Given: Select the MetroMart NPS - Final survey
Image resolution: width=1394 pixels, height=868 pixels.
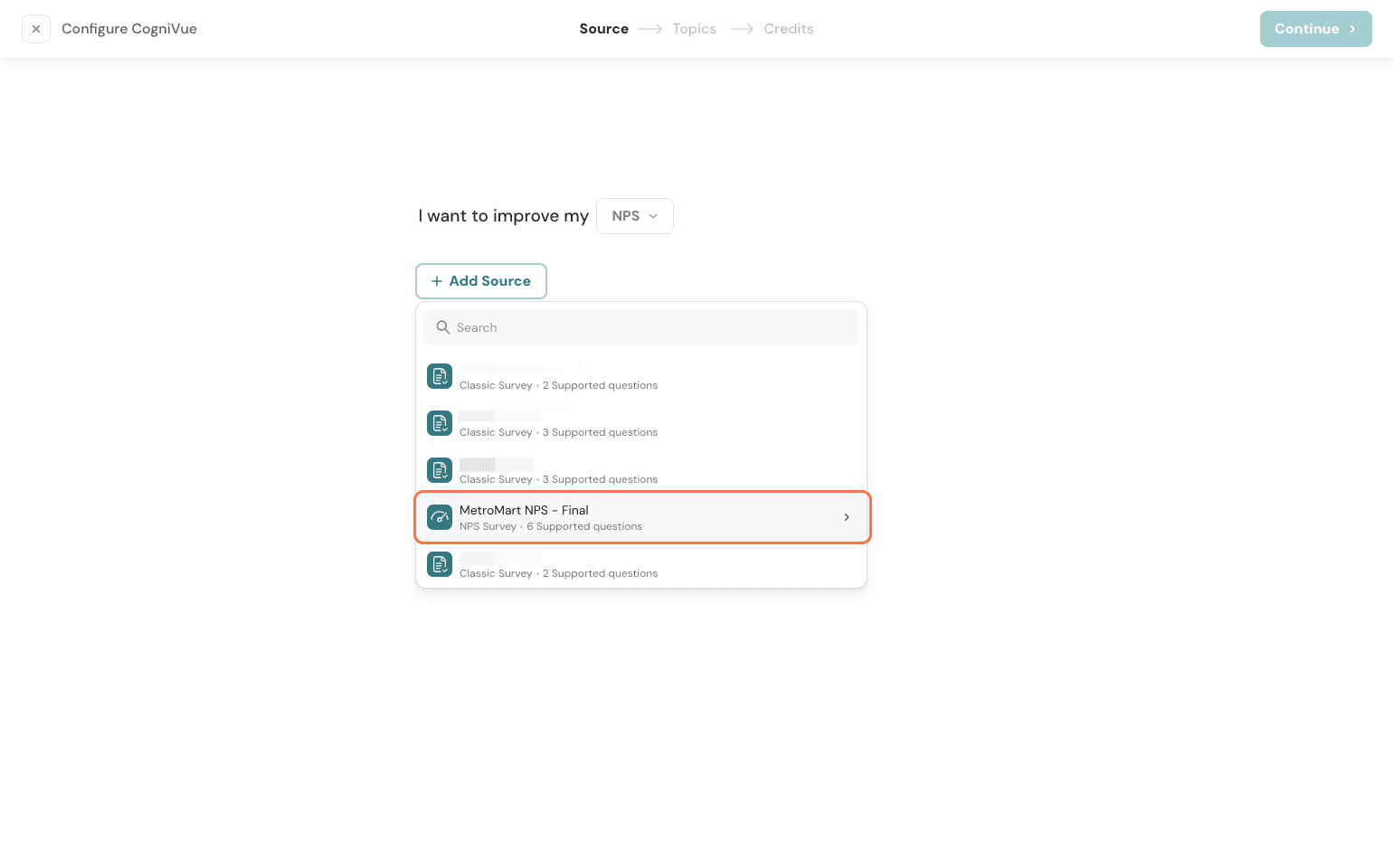Looking at the screenshot, I should pyautogui.click(x=633, y=517).
